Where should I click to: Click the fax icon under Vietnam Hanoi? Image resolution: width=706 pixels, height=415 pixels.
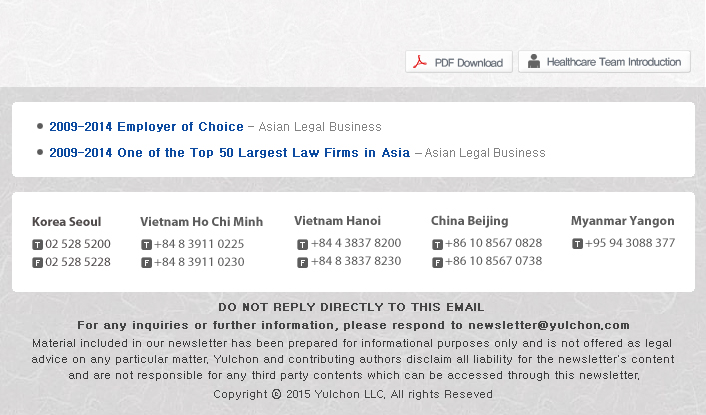(303, 262)
